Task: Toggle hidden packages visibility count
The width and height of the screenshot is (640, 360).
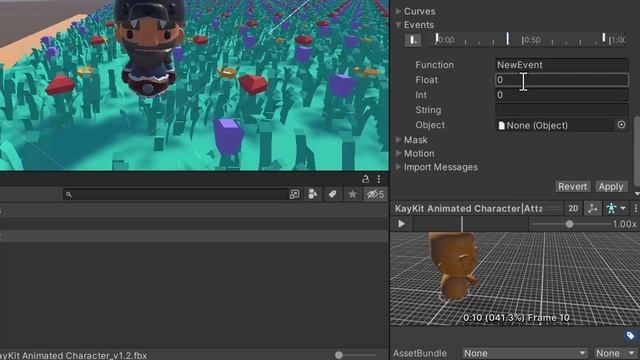Action: tap(375, 194)
